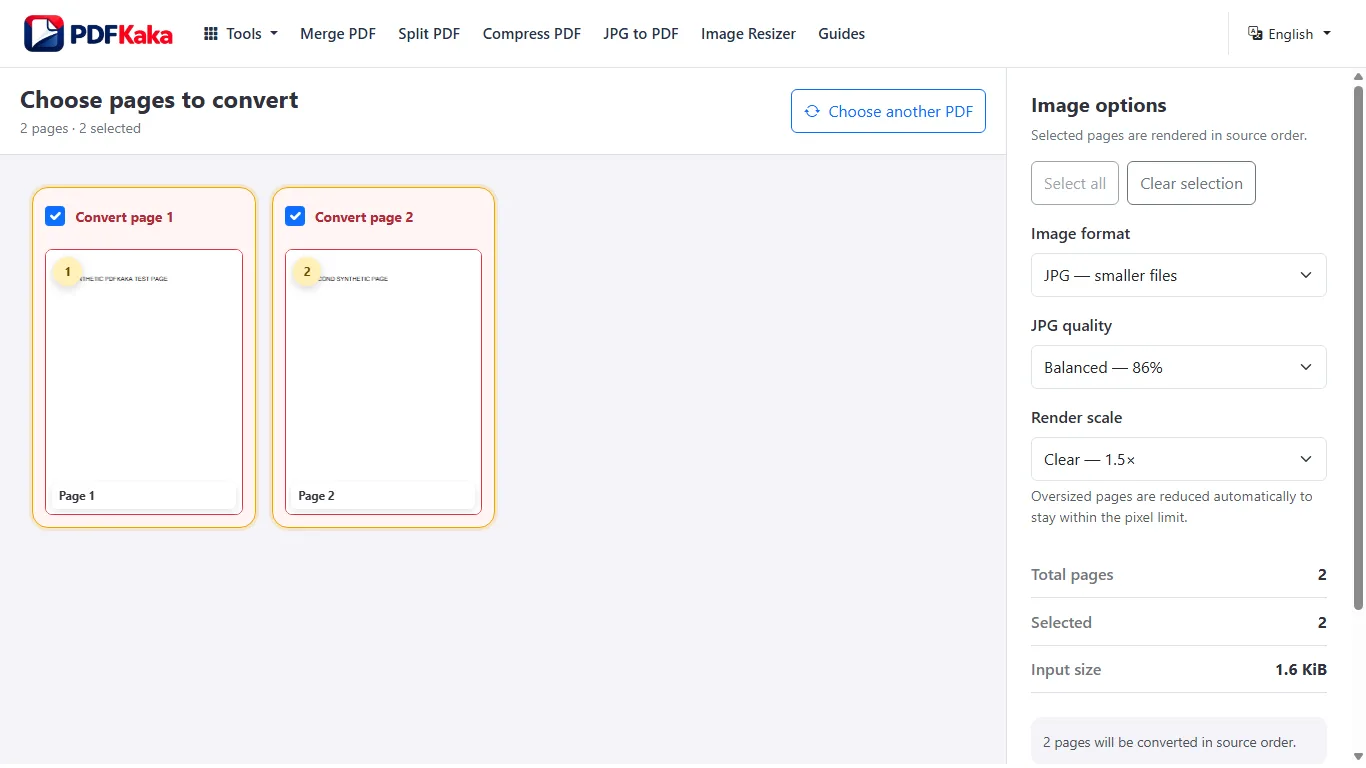Screen dimensions: 1366x768
Task: Click the Clear selection button
Action: (x=1191, y=183)
